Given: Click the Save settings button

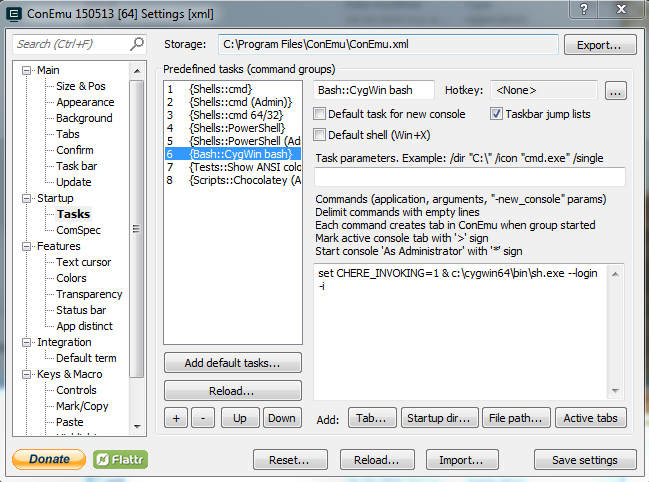Looking at the screenshot, I should tap(585, 460).
